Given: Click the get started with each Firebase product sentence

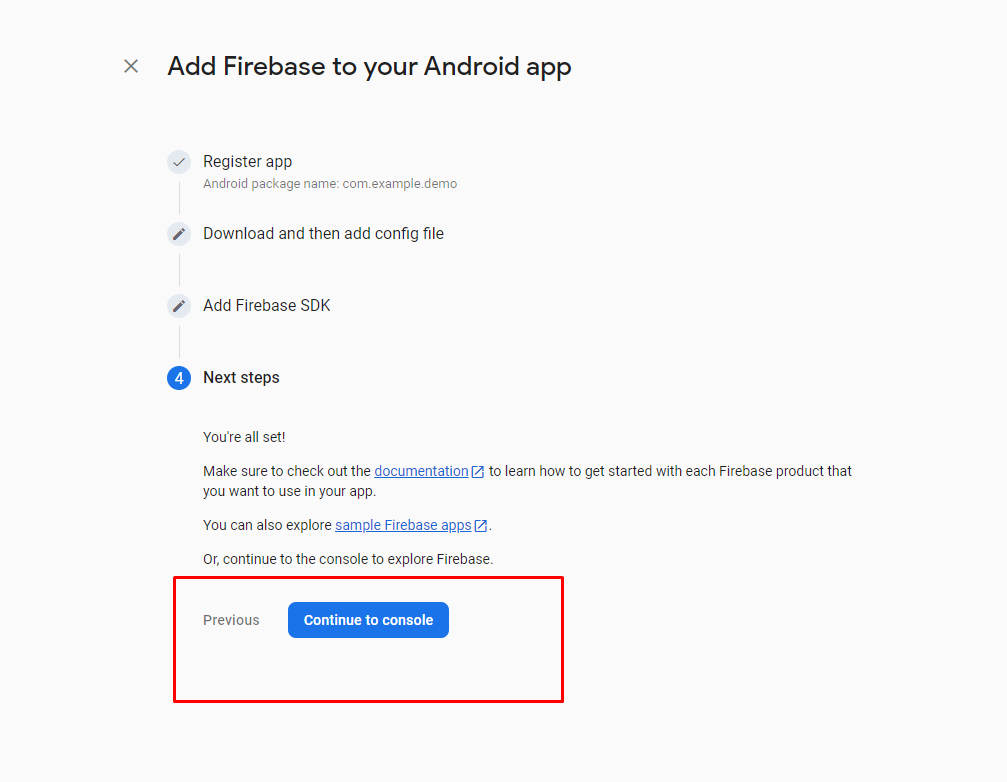Looking at the screenshot, I should tap(670, 471).
